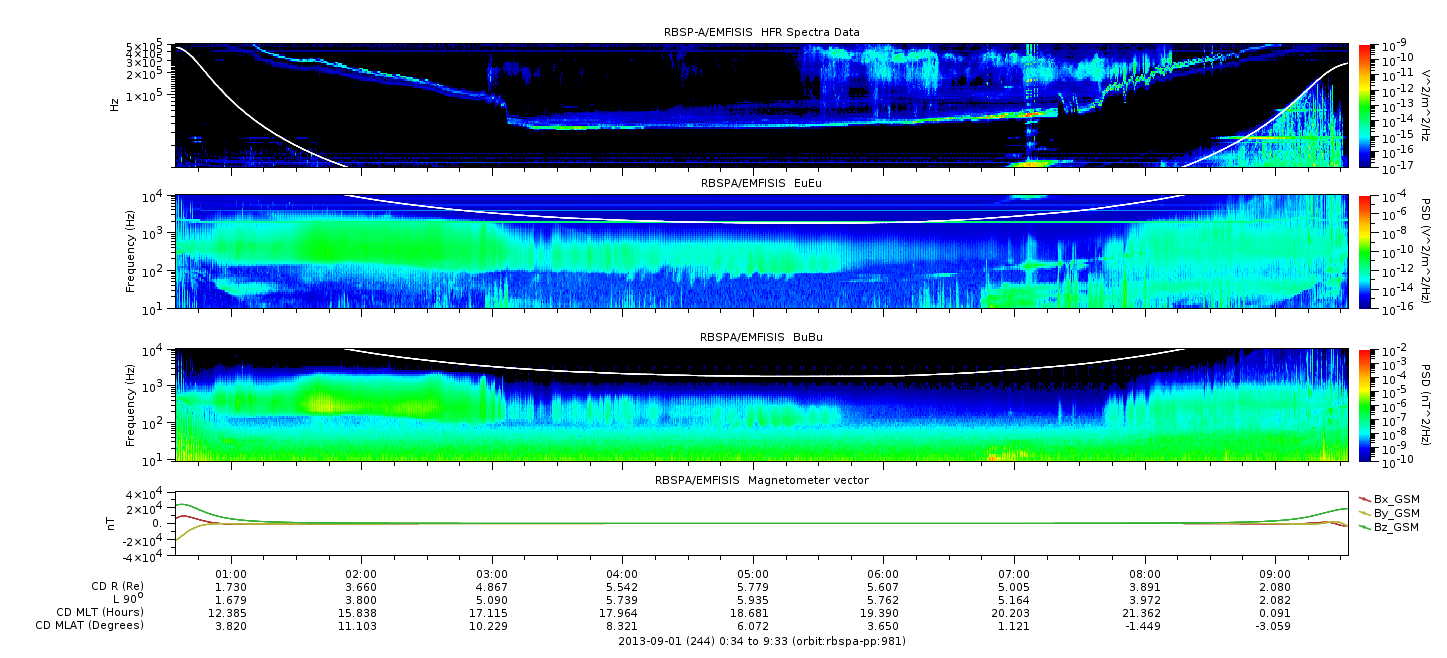Click the BuBu panel color bar
The height and width of the screenshot is (658, 1447).
click(1365, 405)
